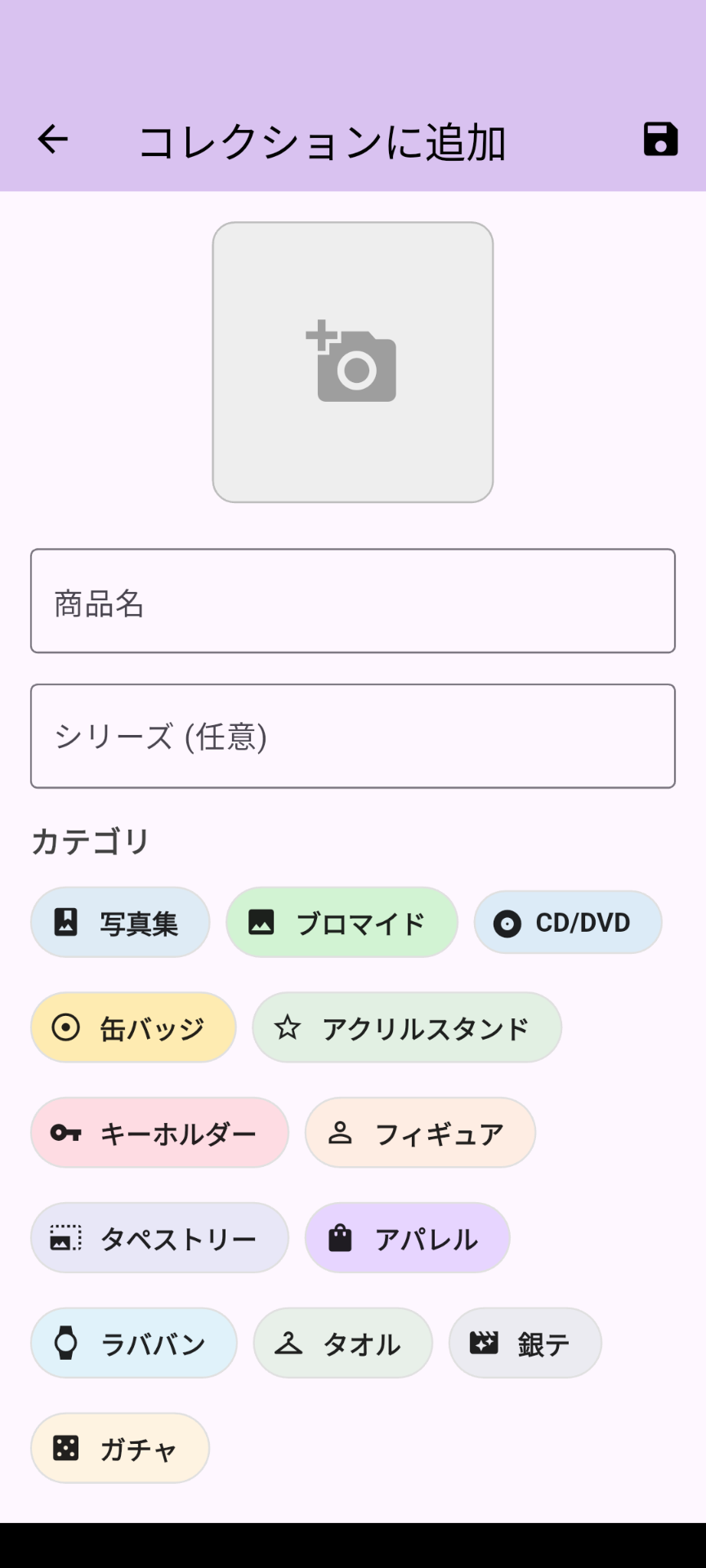The image size is (706, 1568).
Task: Tap the shopping bag icon on アパレル
Action: 340,1238
